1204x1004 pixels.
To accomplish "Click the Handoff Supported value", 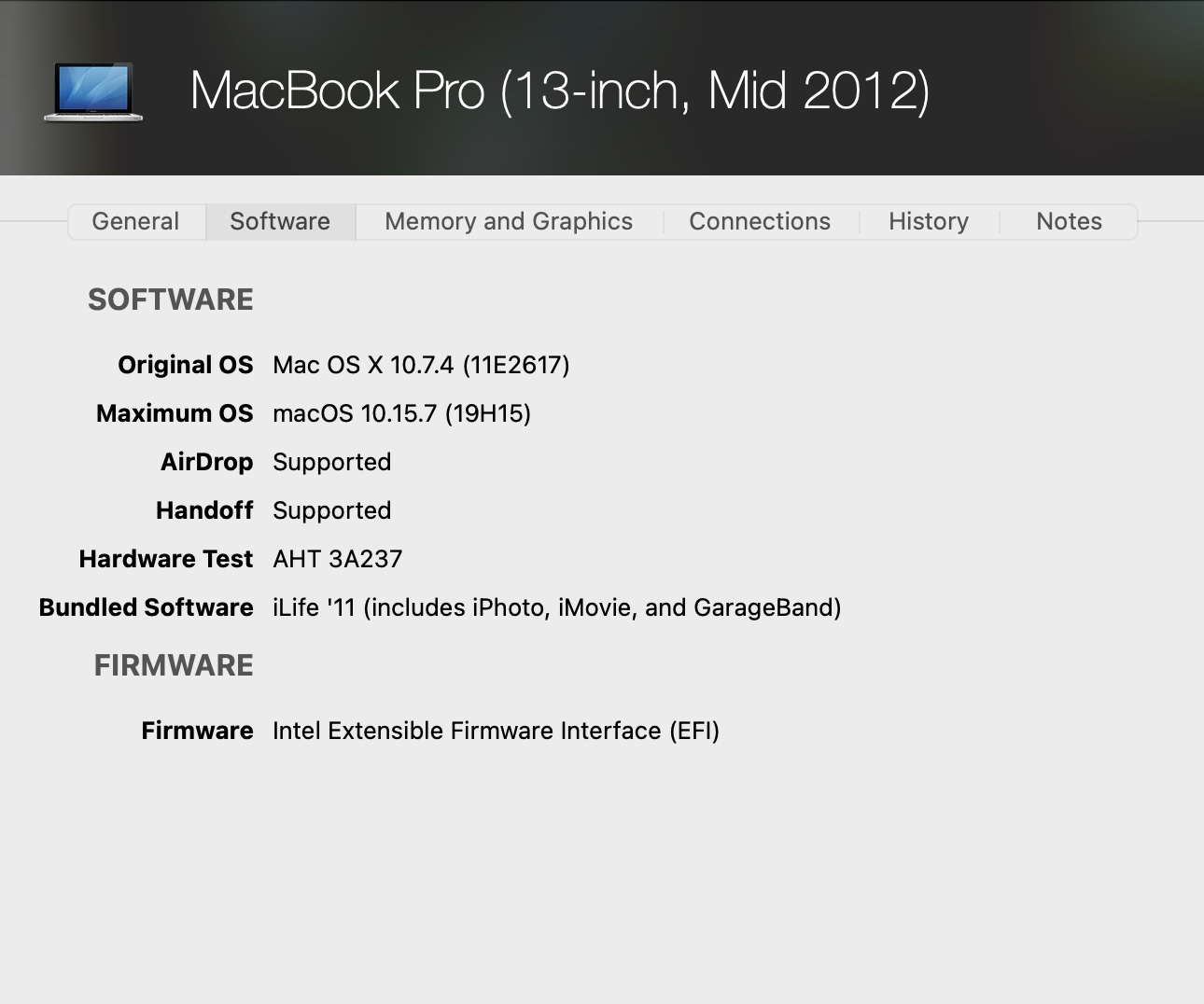I will (331, 510).
